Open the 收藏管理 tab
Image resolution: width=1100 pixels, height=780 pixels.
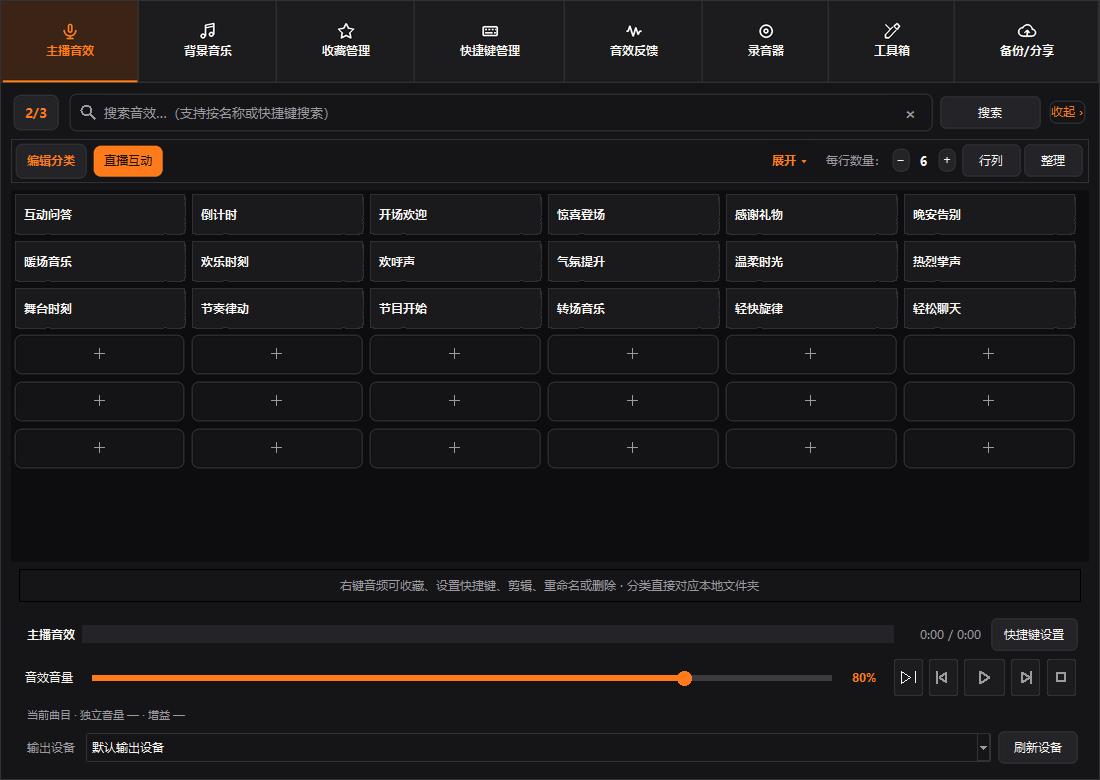point(346,41)
